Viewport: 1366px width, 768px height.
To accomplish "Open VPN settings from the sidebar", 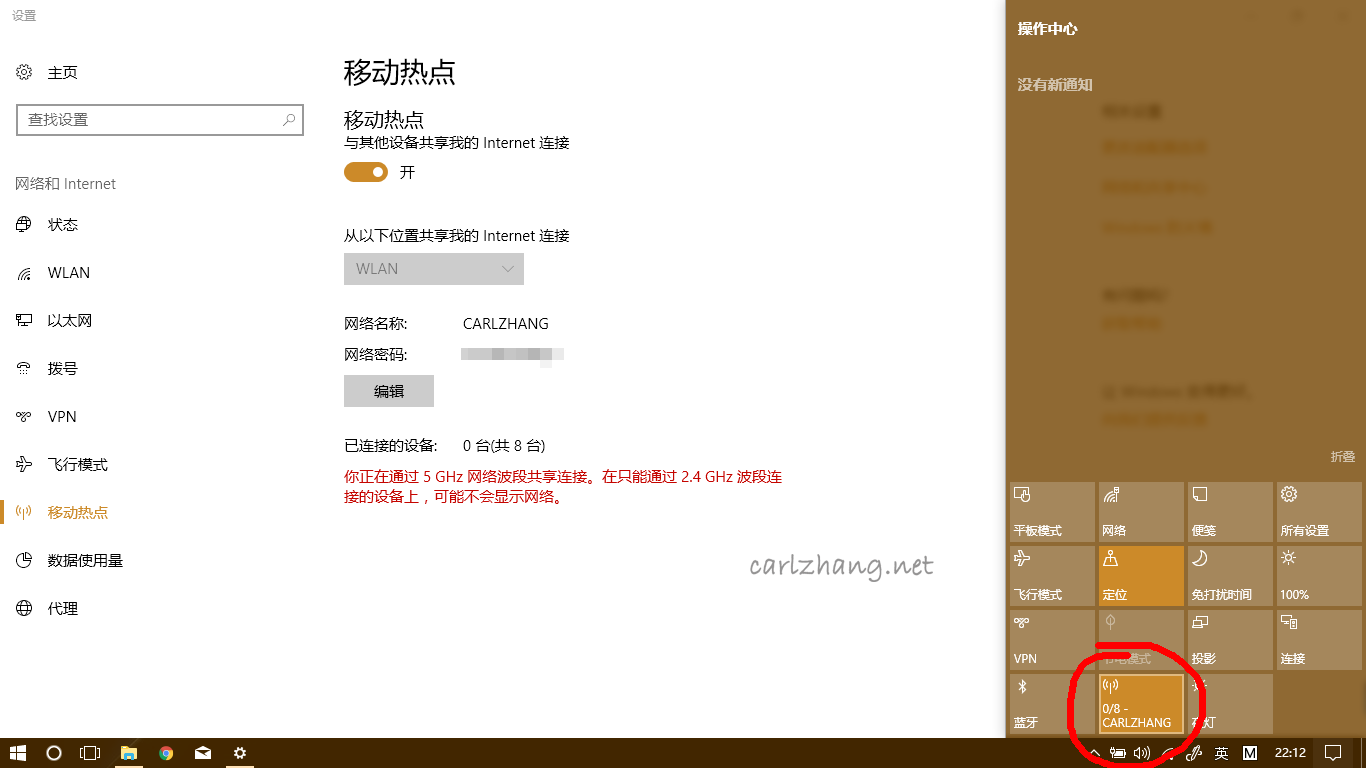I will (62, 416).
